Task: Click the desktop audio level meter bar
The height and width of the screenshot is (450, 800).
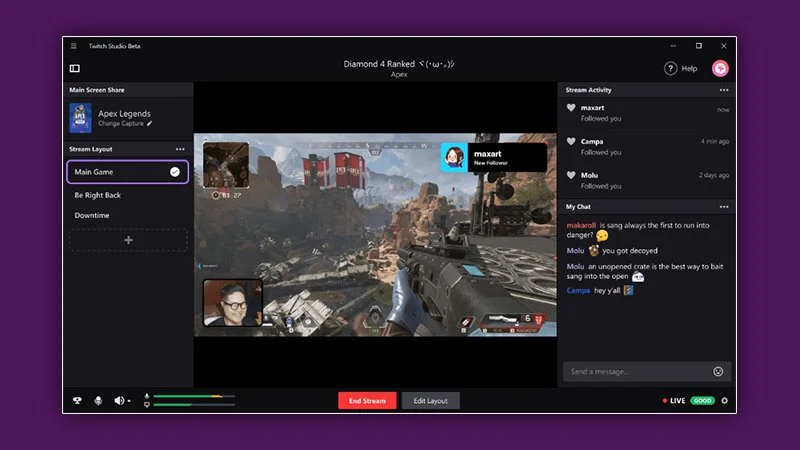Action: click(x=194, y=405)
